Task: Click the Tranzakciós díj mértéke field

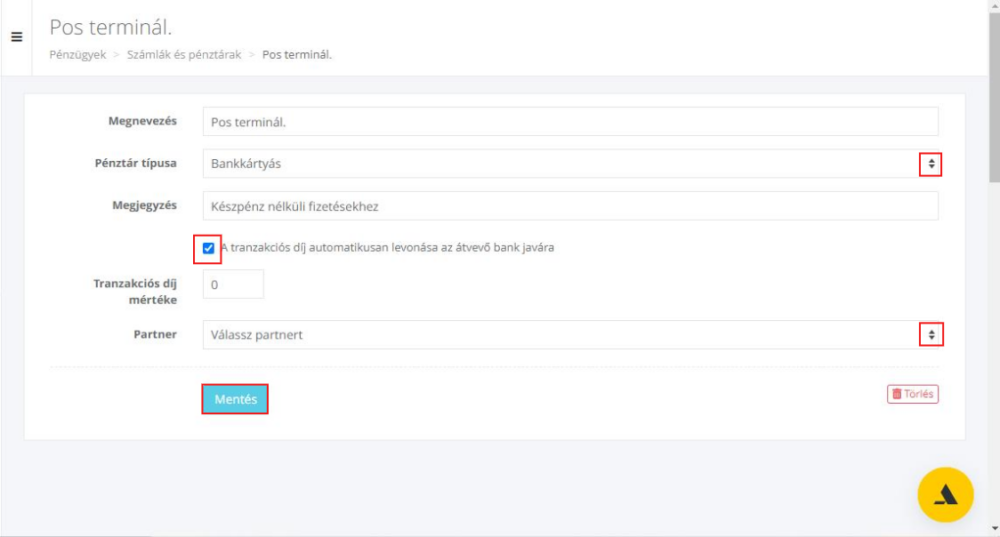Action: coord(233,284)
